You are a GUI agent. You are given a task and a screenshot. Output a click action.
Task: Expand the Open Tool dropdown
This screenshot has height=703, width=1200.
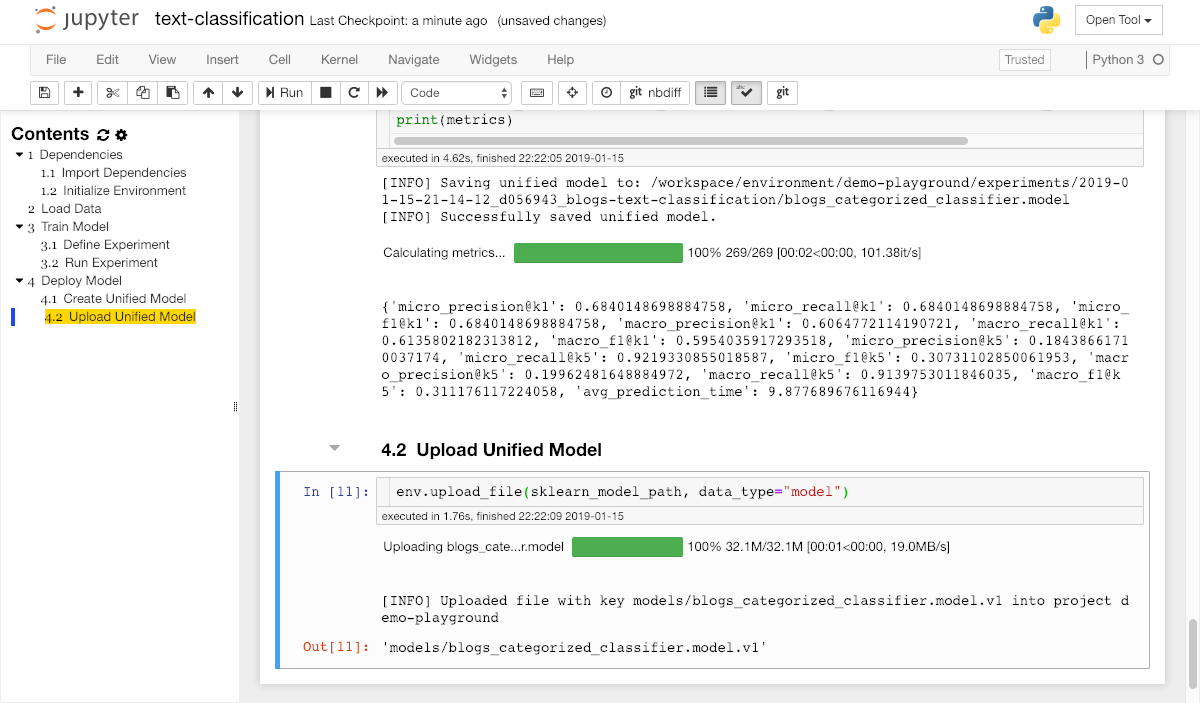coord(1118,20)
